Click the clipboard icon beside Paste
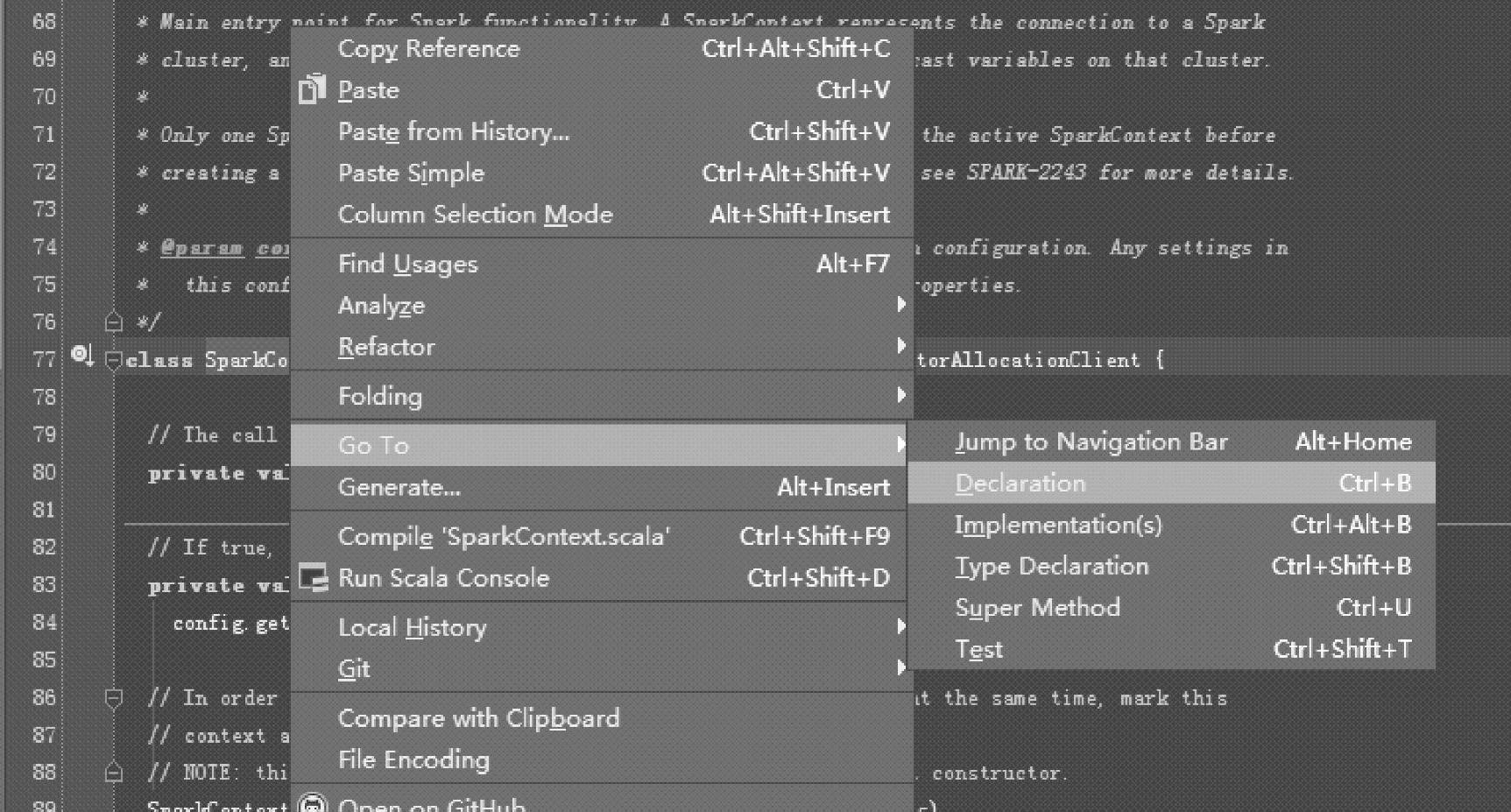Image resolution: width=1511 pixels, height=812 pixels. click(312, 89)
